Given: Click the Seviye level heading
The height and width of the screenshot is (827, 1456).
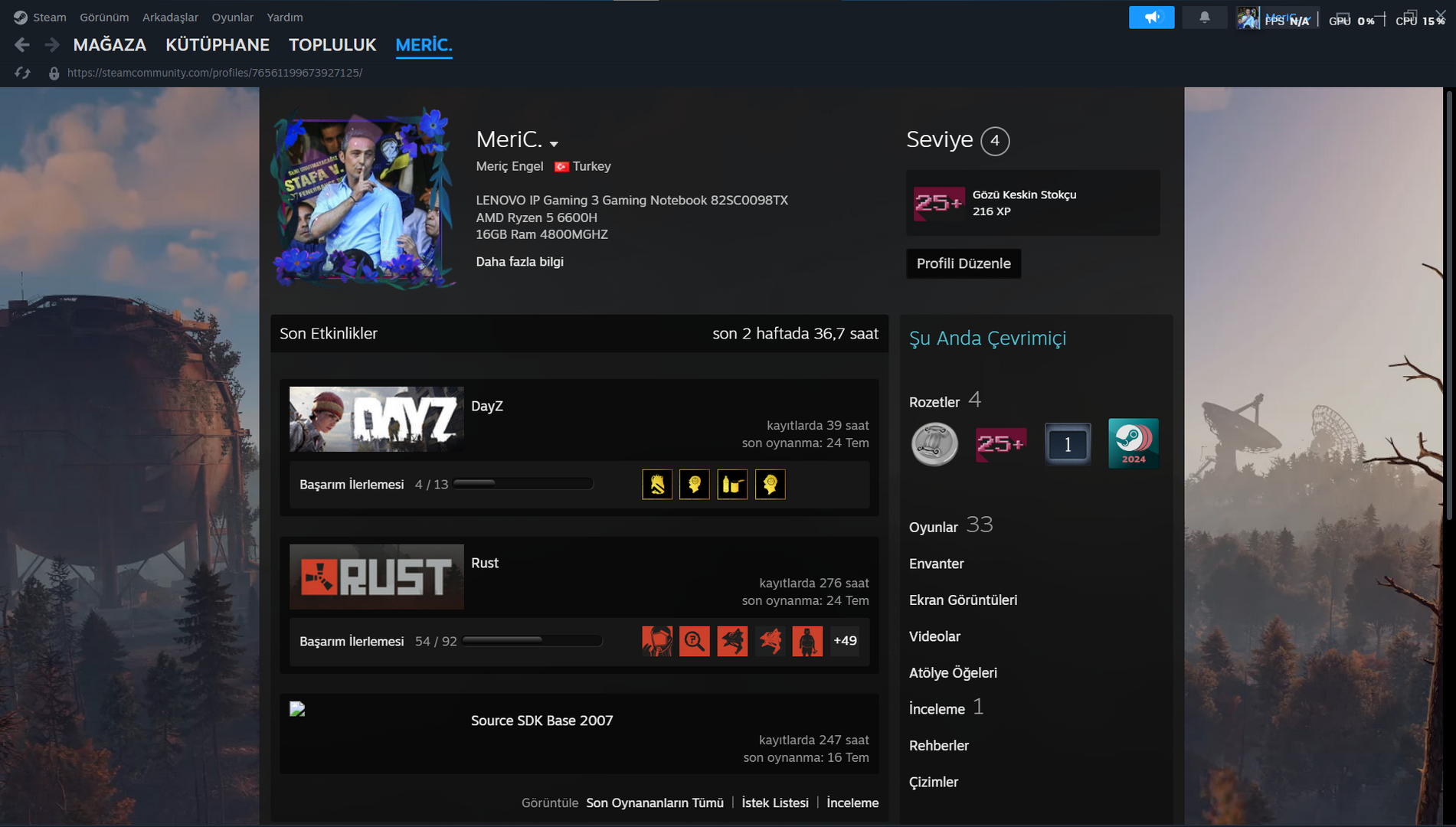Looking at the screenshot, I should coord(939,139).
